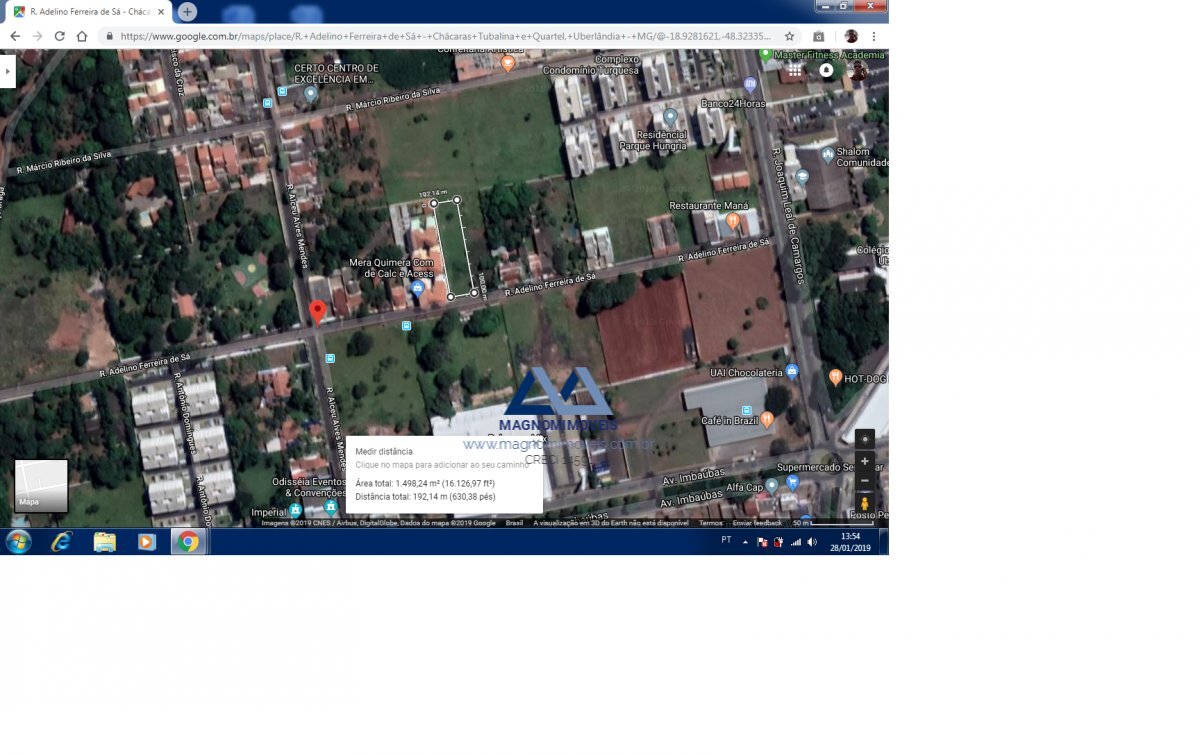Image resolution: width=1200 pixels, height=755 pixels.
Task: Click the Termos link in footer
Action: [x=710, y=523]
